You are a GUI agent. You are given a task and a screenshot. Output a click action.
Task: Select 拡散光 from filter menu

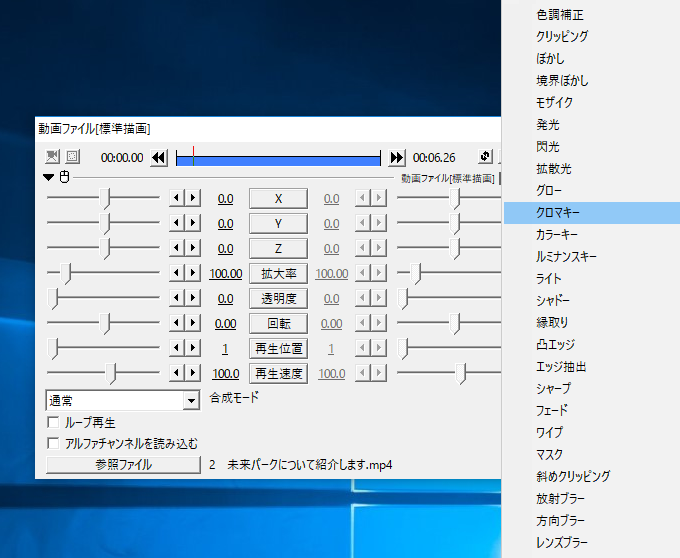pyautogui.click(x=590, y=169)
